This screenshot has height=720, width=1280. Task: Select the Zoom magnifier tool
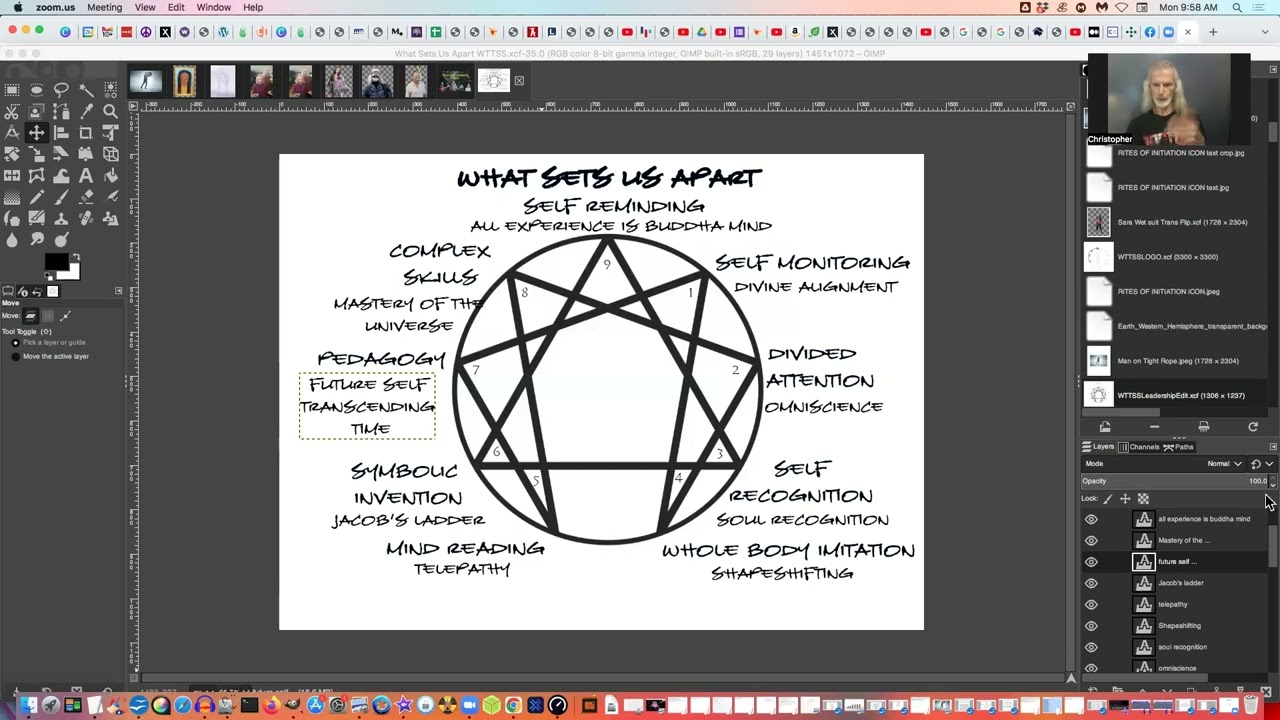110,111
